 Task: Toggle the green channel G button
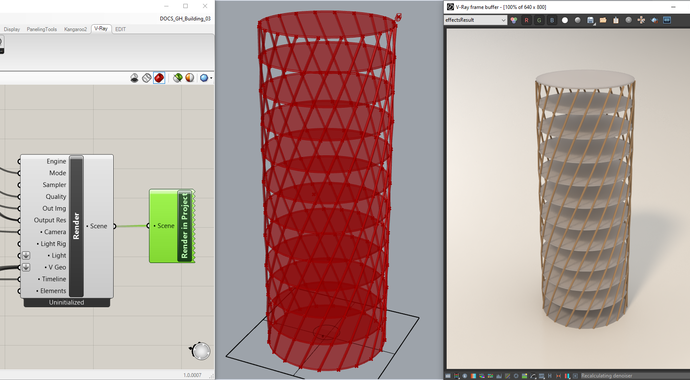[539, 20]
